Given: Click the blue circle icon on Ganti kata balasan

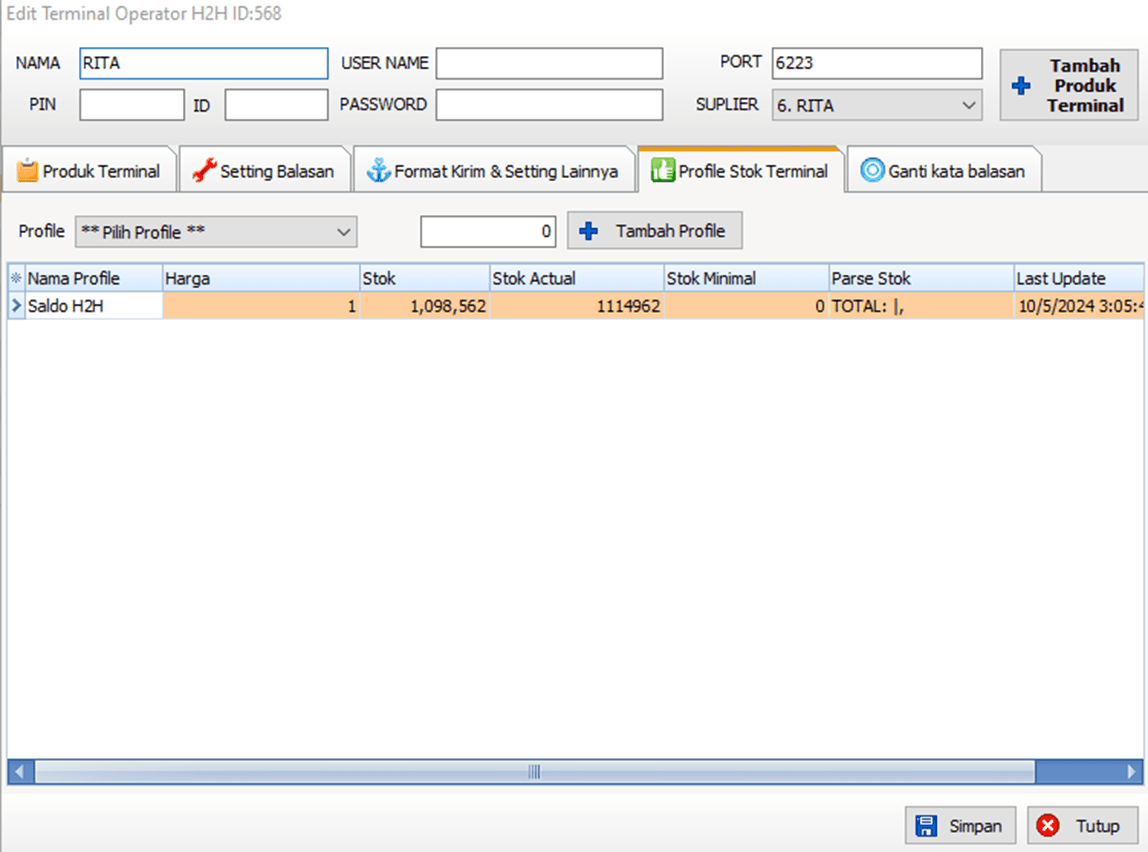Looking at the screenshot, I should coord(872,171).
